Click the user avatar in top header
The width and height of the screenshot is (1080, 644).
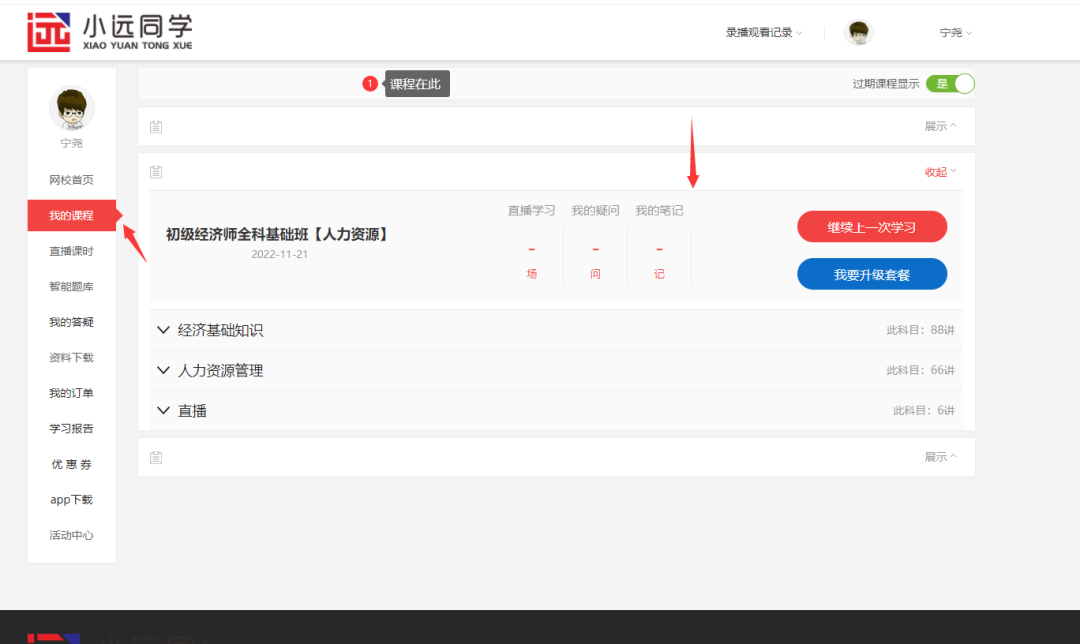858,33
